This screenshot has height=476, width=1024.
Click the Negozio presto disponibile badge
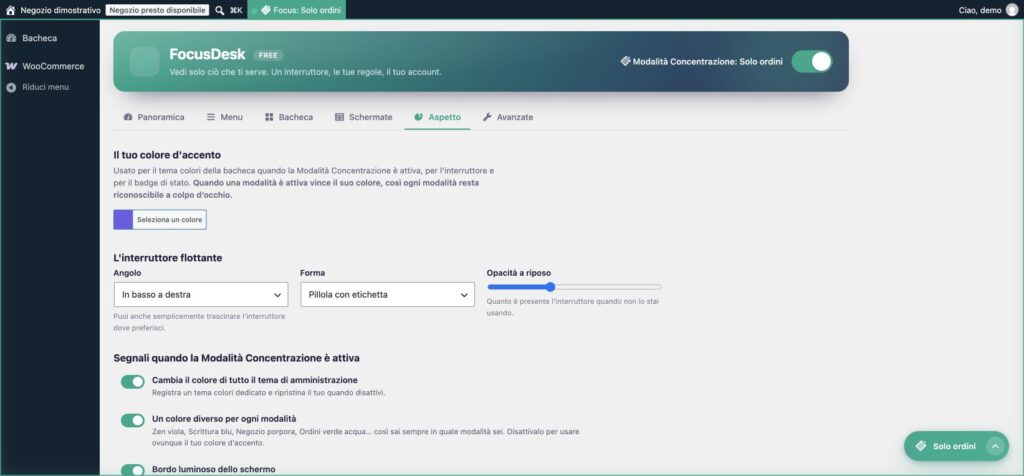point(157,10)
